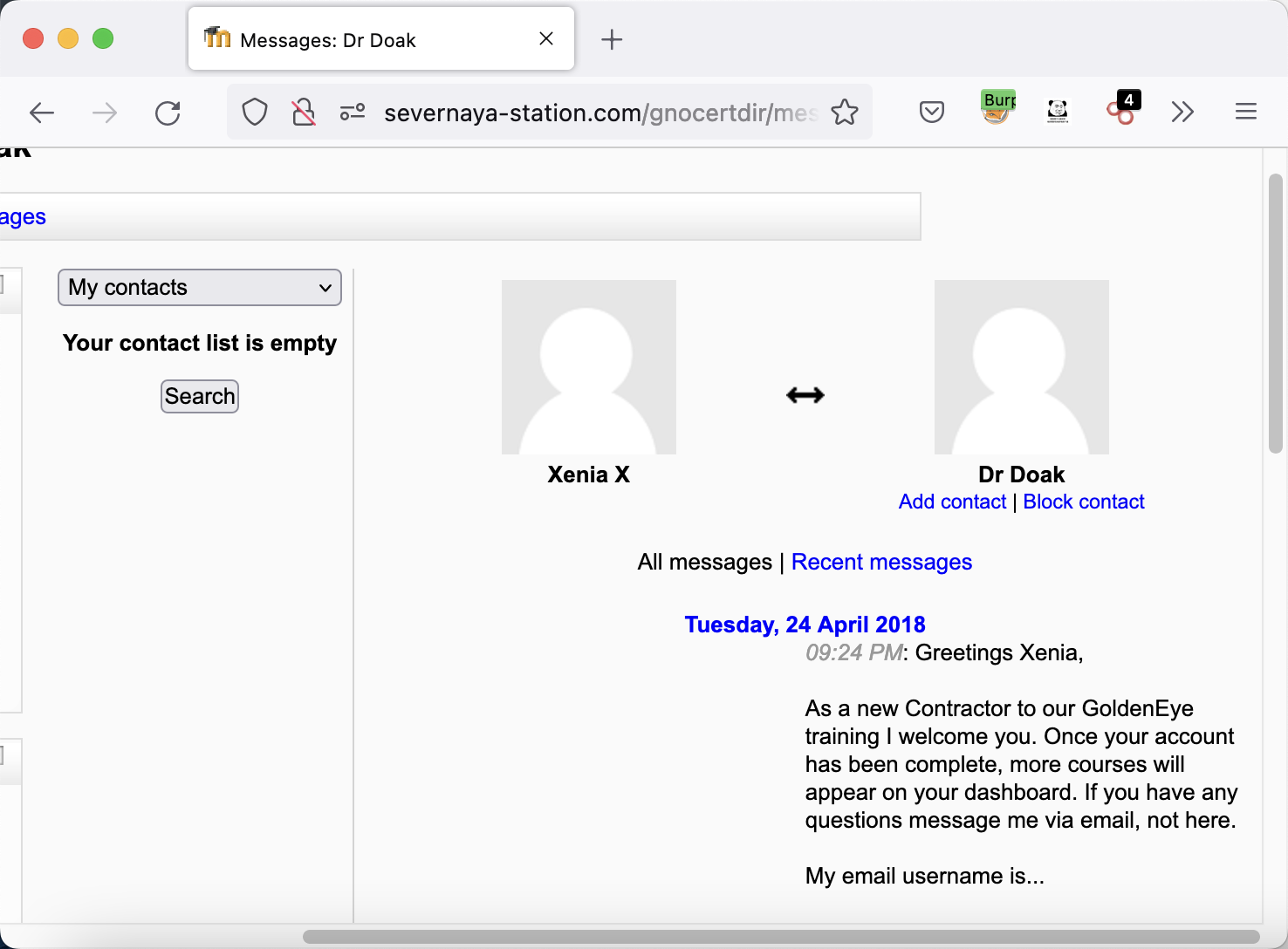This screenshot has height=949, width=1288.
Task: Show more toolbar extensions chevron
Action: pos(1182,112)
